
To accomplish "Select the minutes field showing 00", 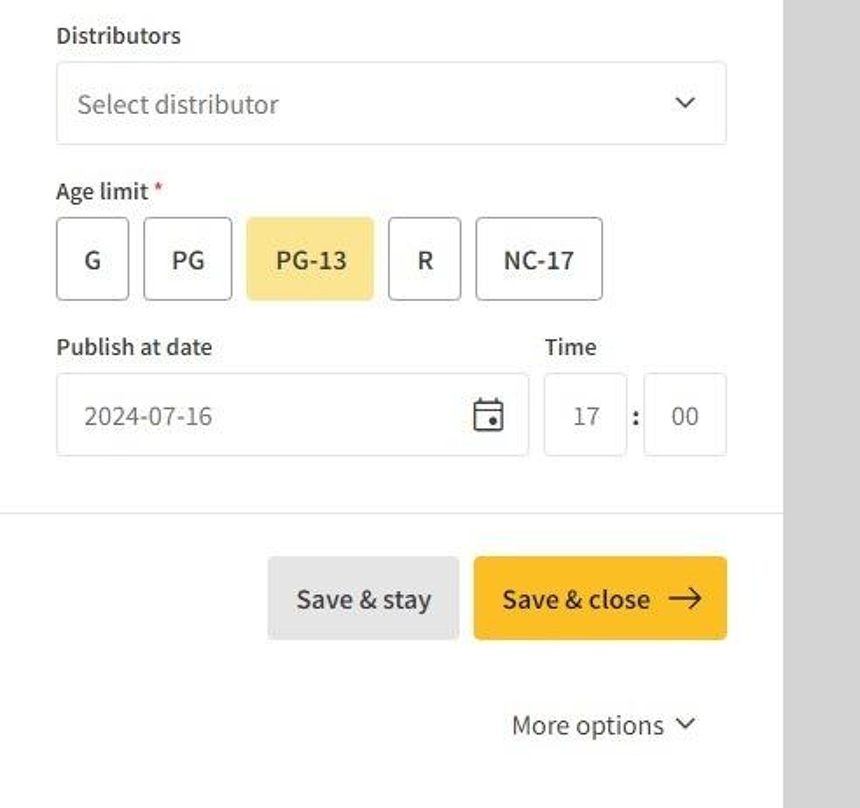I will click(x=685, y=415).
